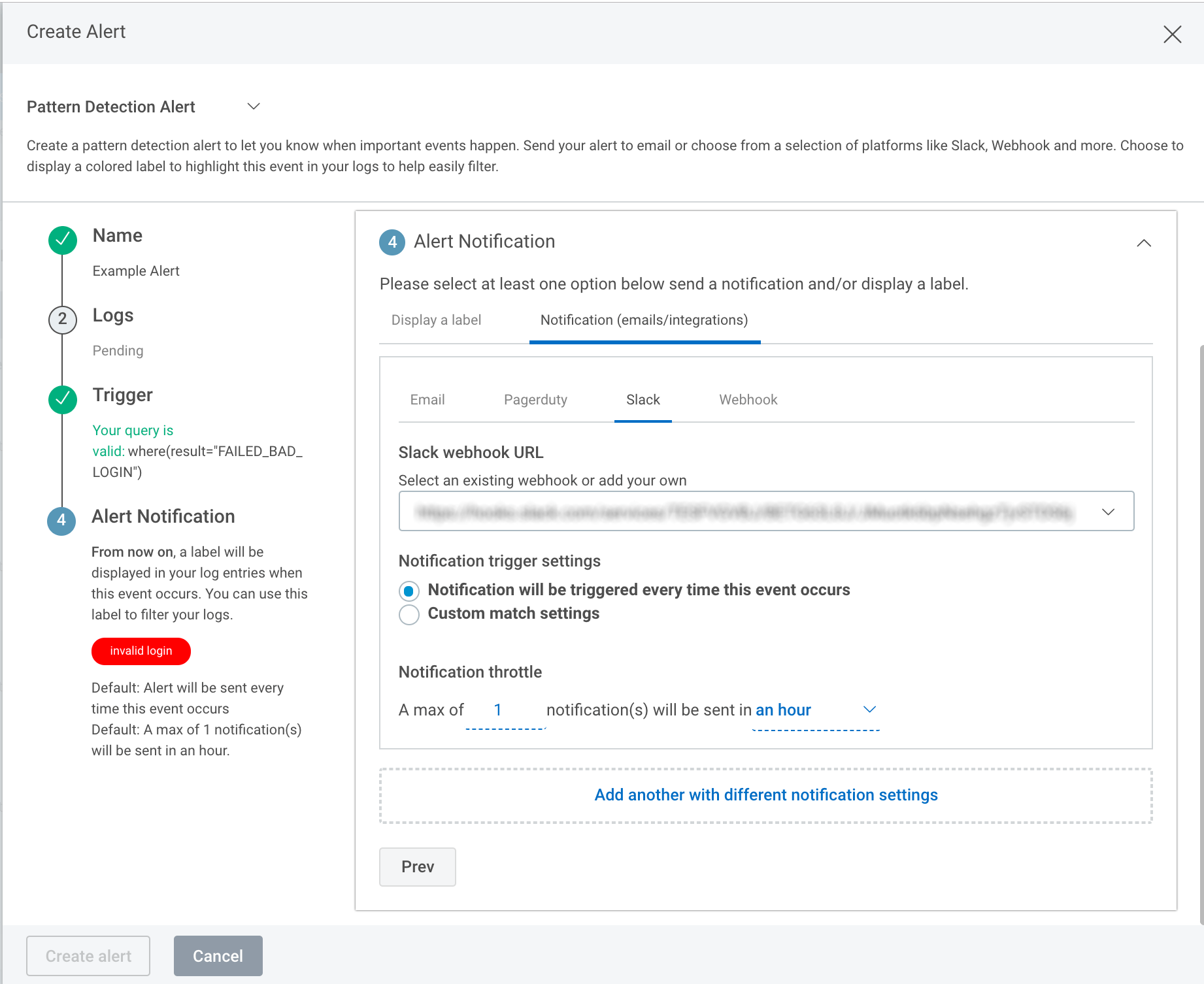The width and height of the screenshot is (1204, 984).
Task: Open the Email notification tab
Action: pyautogui.click(x=427, y=400)
